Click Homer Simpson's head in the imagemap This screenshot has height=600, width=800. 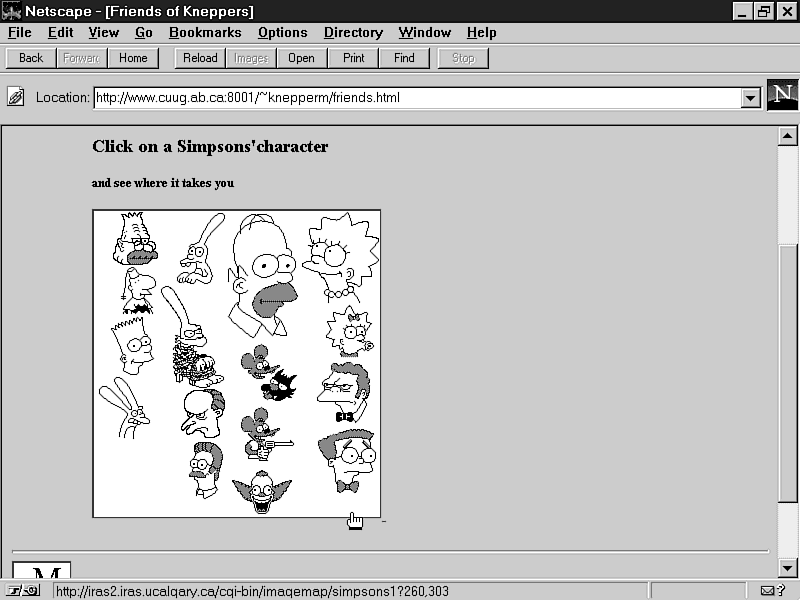coord(262,276)
